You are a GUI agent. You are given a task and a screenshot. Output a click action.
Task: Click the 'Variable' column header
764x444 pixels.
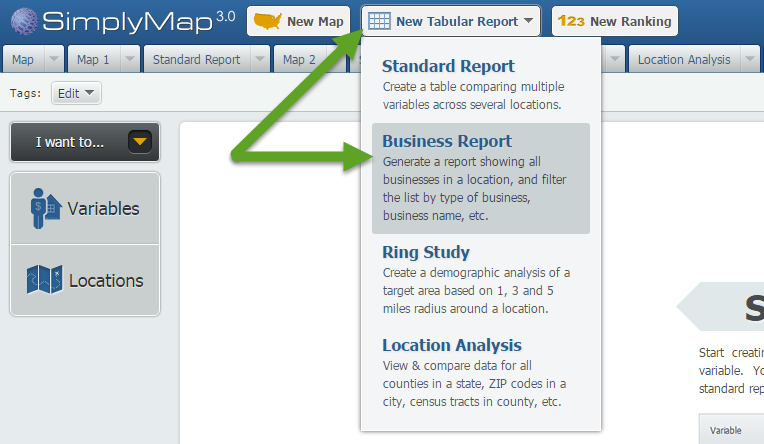(726, 430)
